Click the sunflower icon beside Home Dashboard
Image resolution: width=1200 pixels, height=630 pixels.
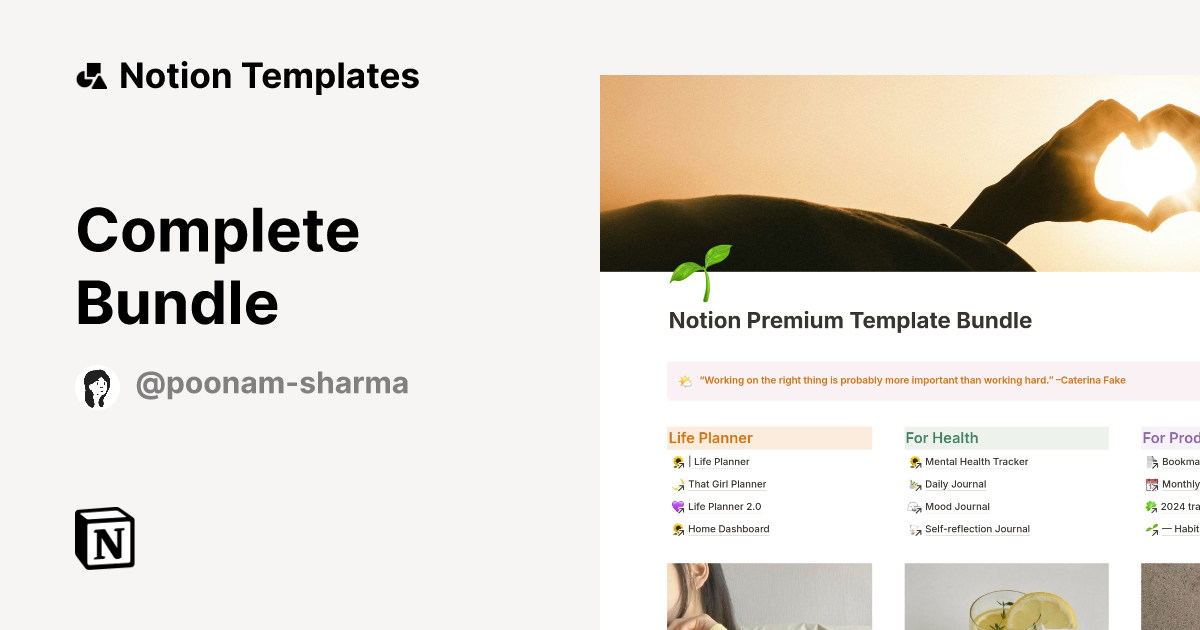677,529
